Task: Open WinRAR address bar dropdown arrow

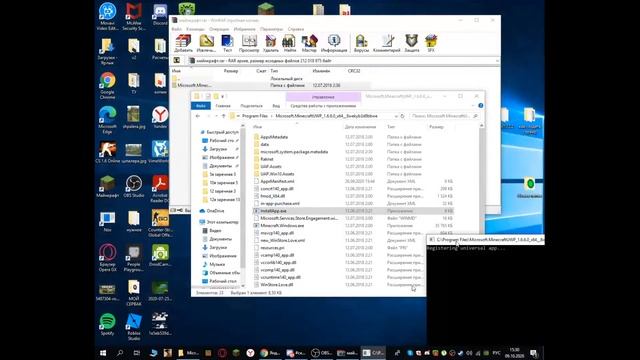Action: point(497,61)
